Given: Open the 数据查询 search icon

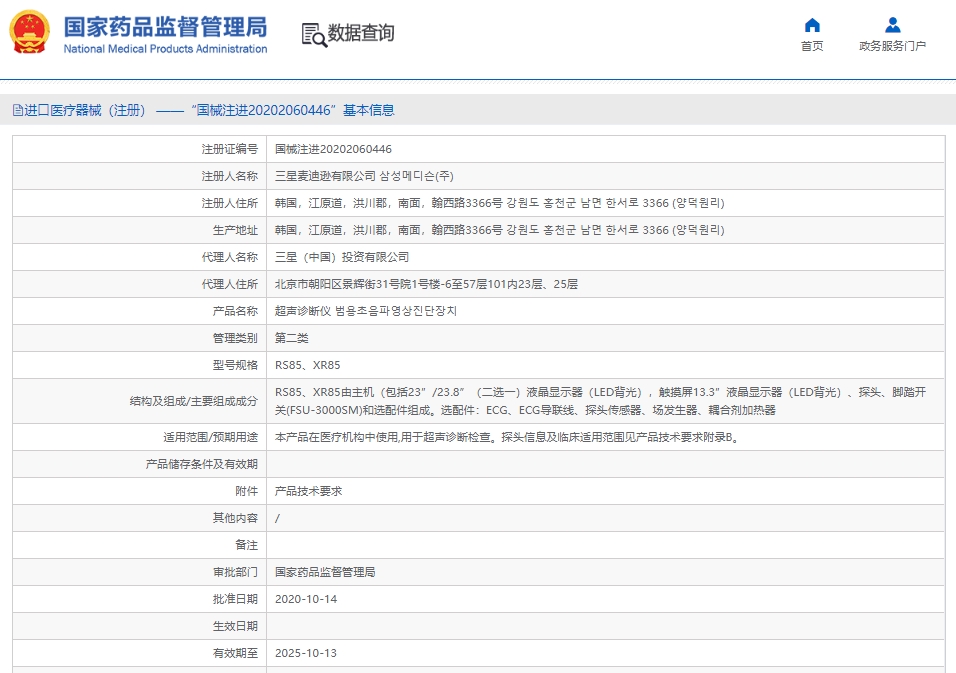Looking at the screenshot, I should [x=314, y=34].
